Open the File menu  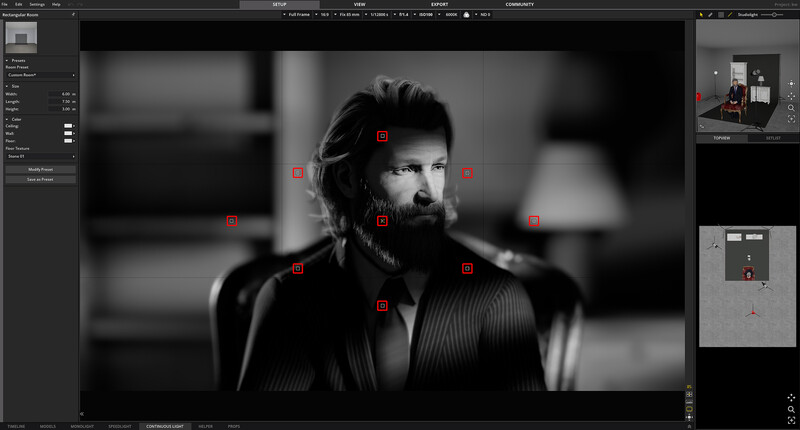[x=5, y=4]
